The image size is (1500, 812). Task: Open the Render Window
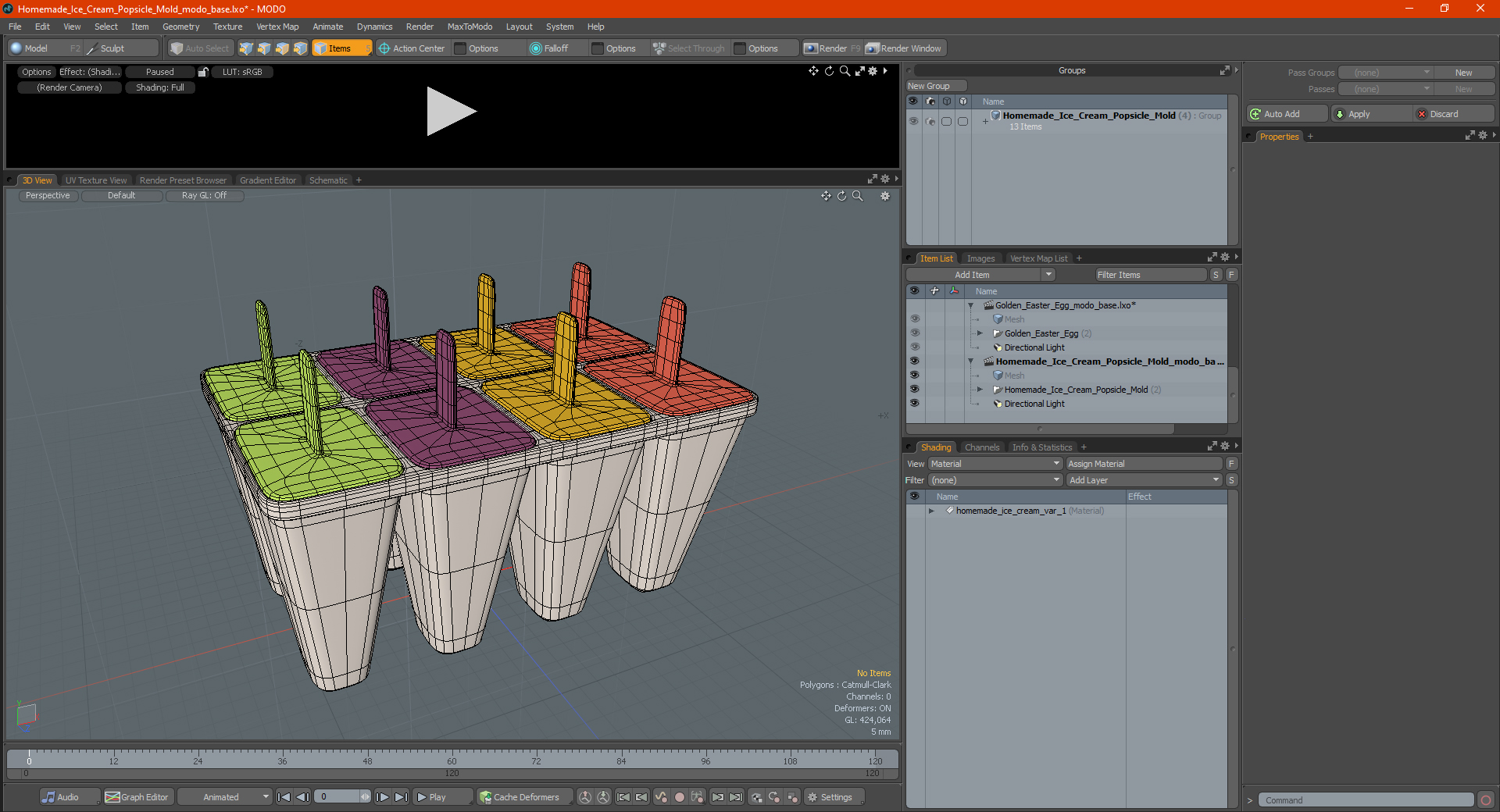click(904, 48)
